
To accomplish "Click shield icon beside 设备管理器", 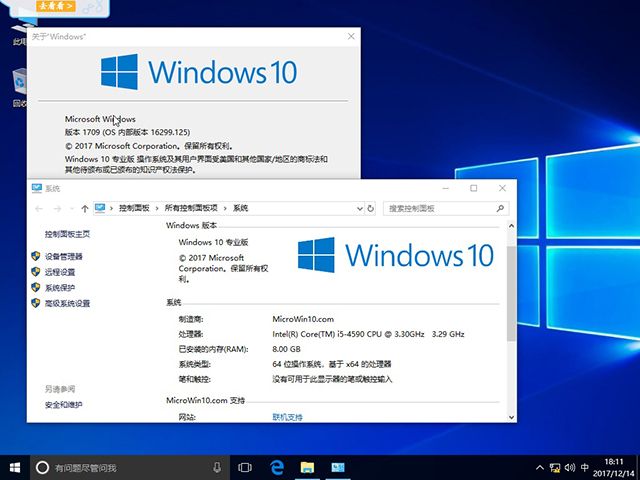I will (x=36, y=256).
